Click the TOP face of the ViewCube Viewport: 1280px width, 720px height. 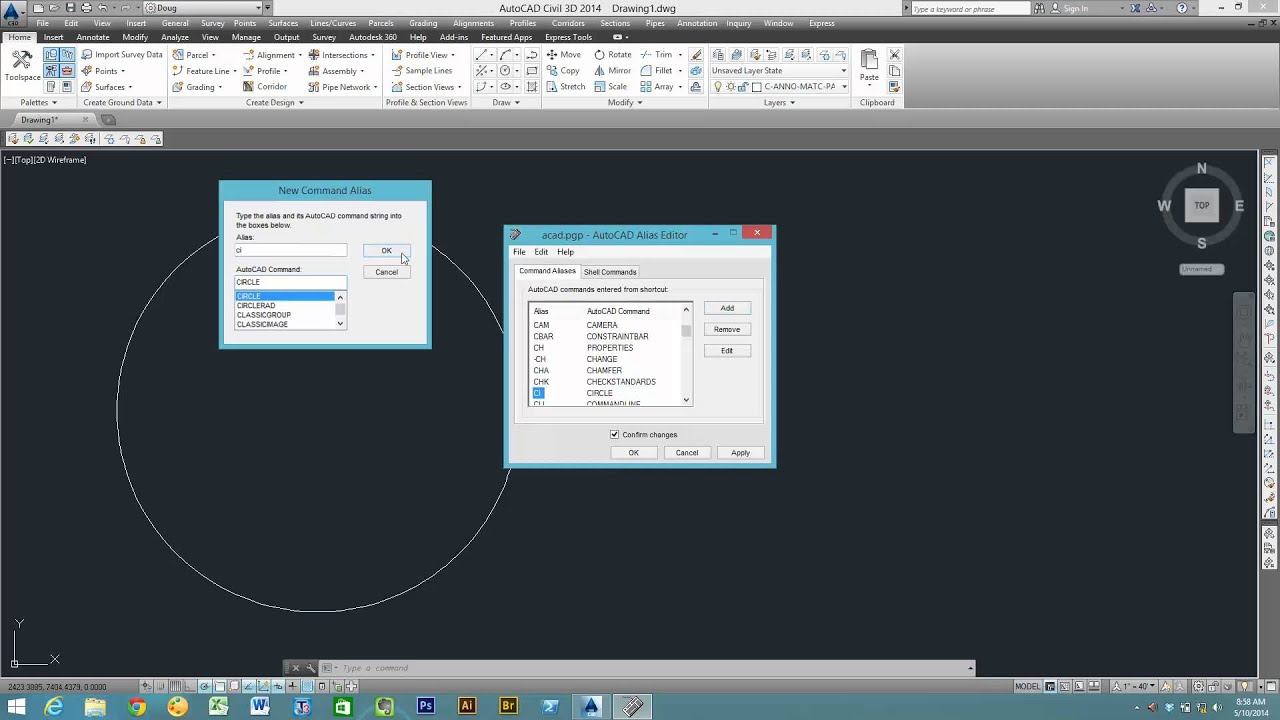[1201, 205]
